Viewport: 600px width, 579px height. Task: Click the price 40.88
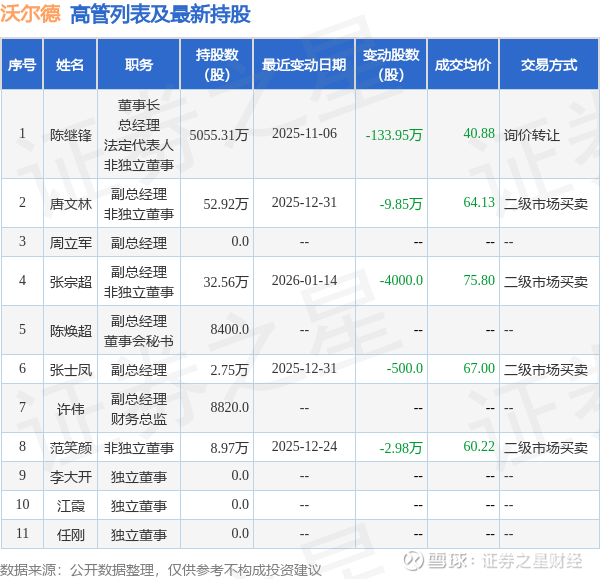479,133
